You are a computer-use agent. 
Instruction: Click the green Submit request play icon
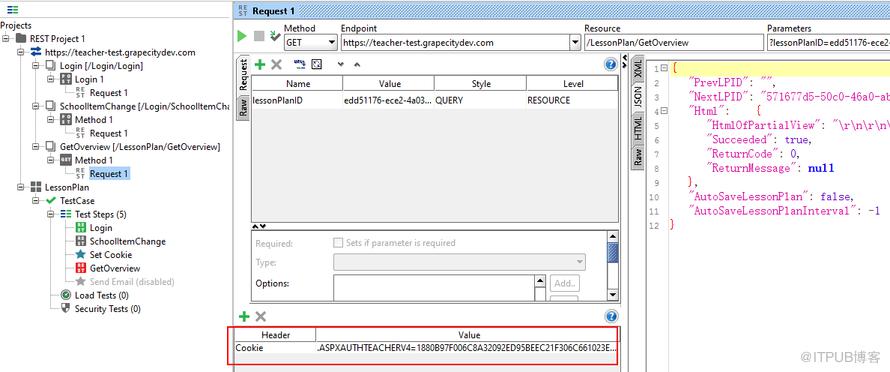click(x=242, y=36)
